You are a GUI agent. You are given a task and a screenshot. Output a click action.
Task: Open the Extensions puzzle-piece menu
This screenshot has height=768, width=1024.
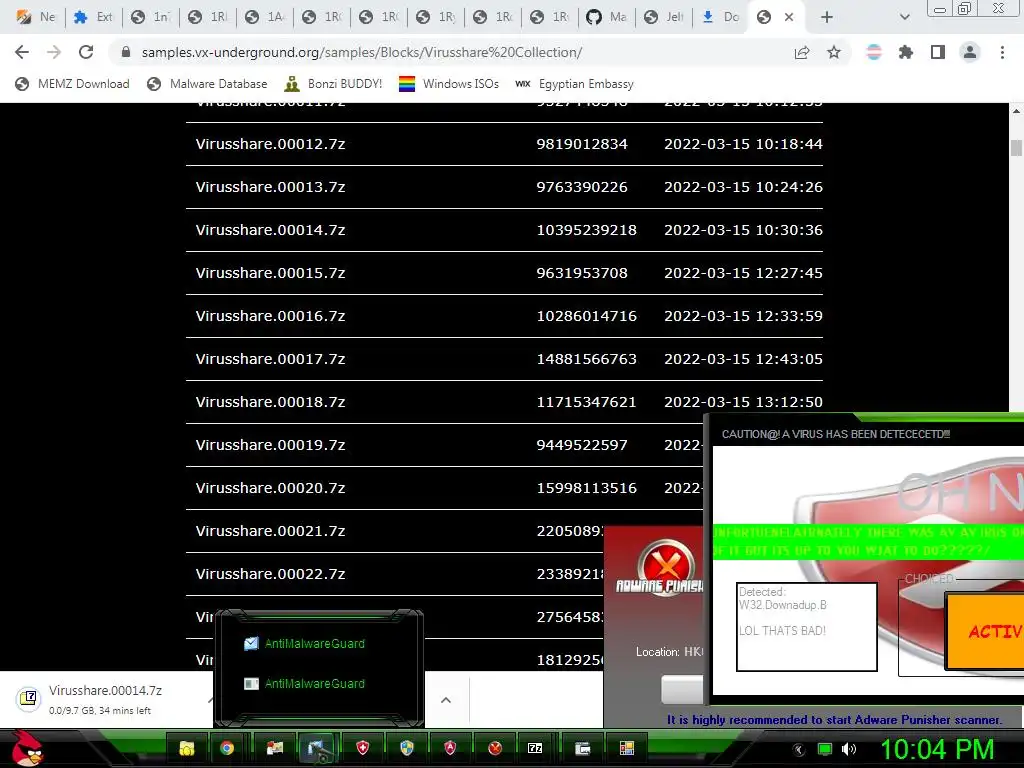point(906,52)
